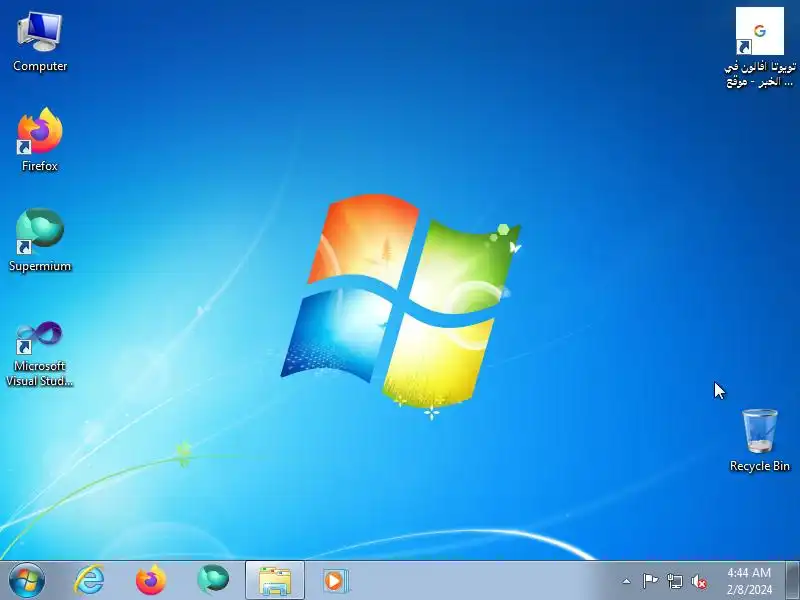This screenshot has height=600, width=800.
Task: Click the "Computer" label text
Action: [x=40, y=66]
